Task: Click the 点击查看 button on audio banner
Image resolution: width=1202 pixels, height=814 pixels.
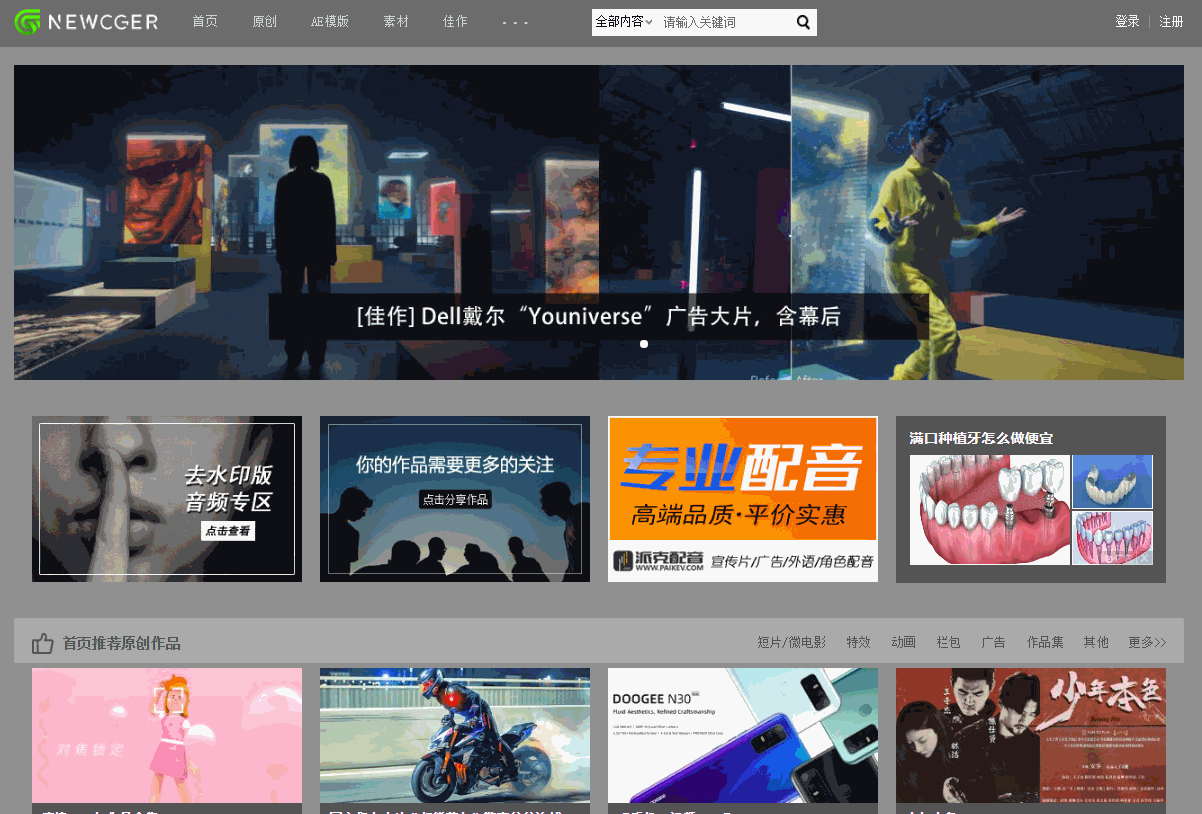Action: pyautogui.click(x=228, y=531)
